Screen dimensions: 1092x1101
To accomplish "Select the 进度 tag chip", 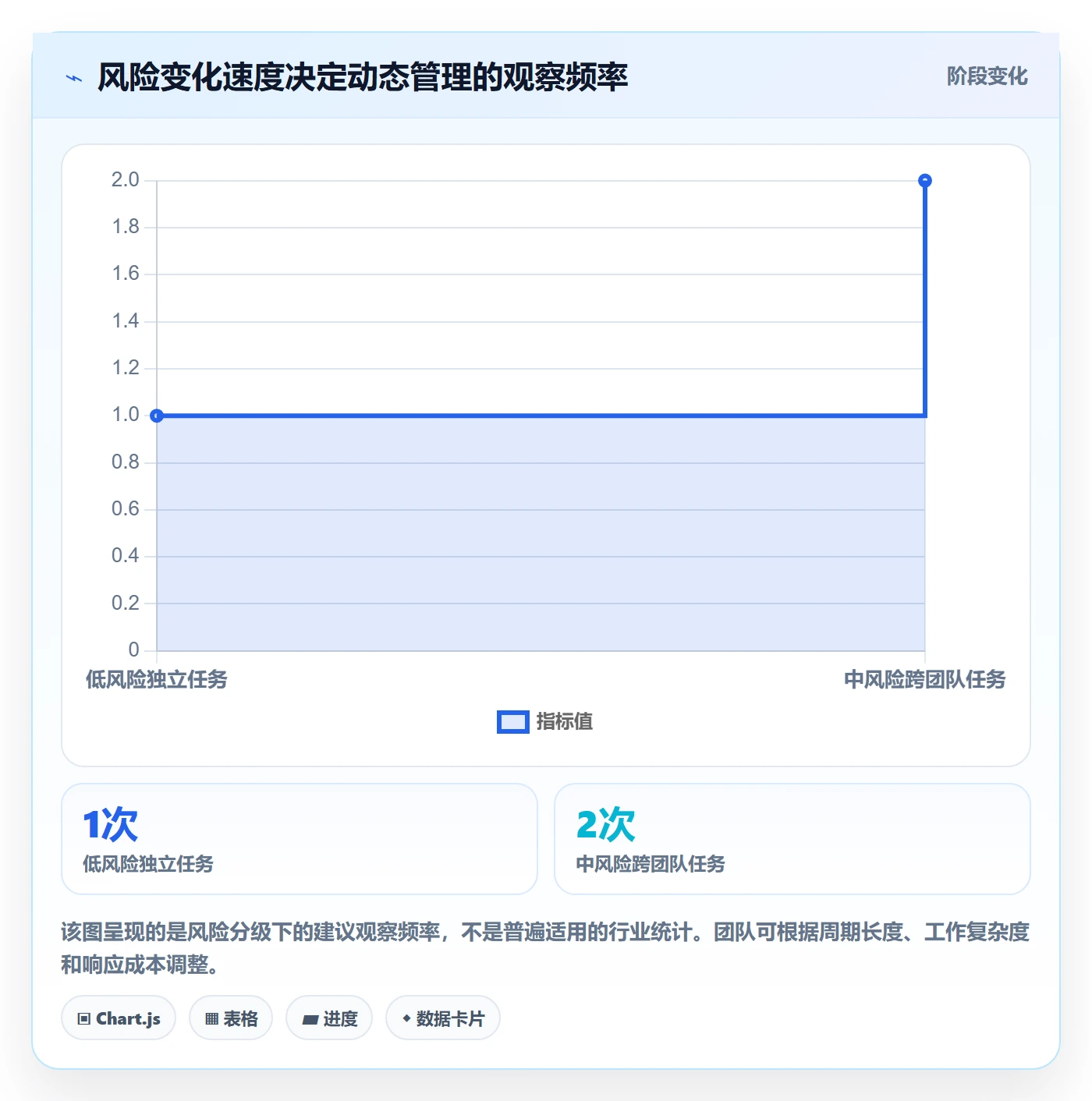I will [x=329, y=1018].
